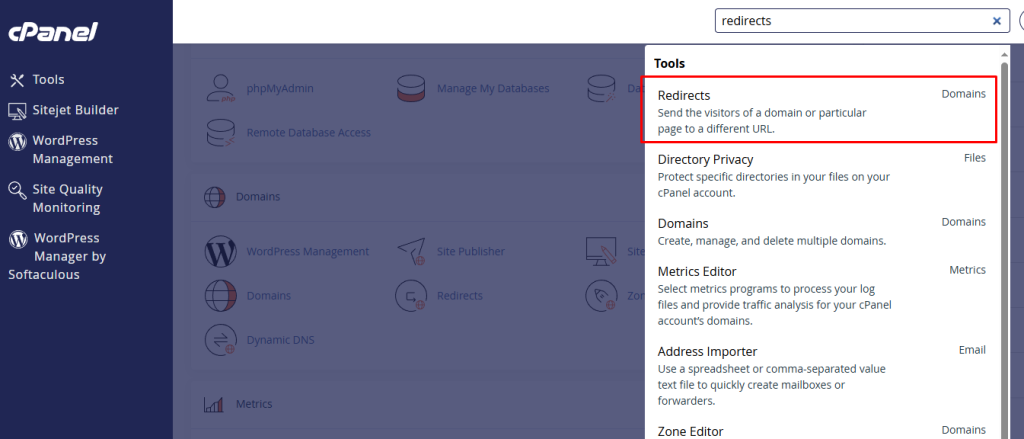Open Site Quality Monitoring sidebar item

(66, 198)
